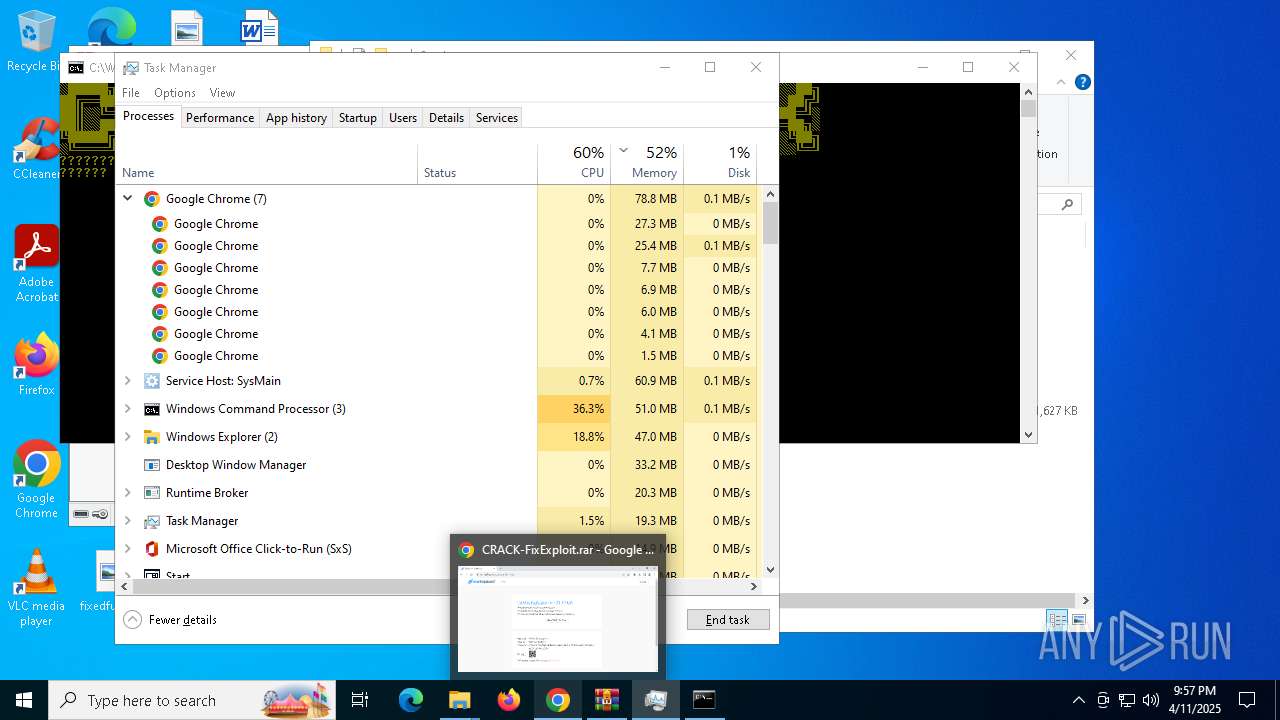Switch to the Details tab
The image size is (1280, 720).
[446, 118]
